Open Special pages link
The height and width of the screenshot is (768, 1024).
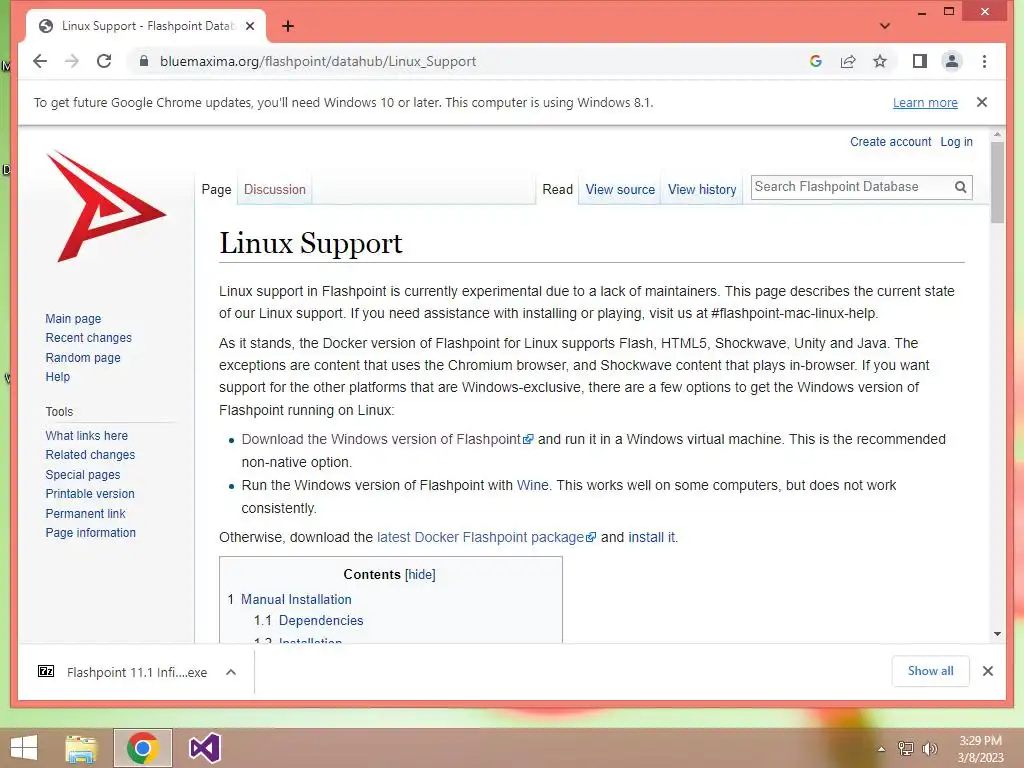[83, 475]
